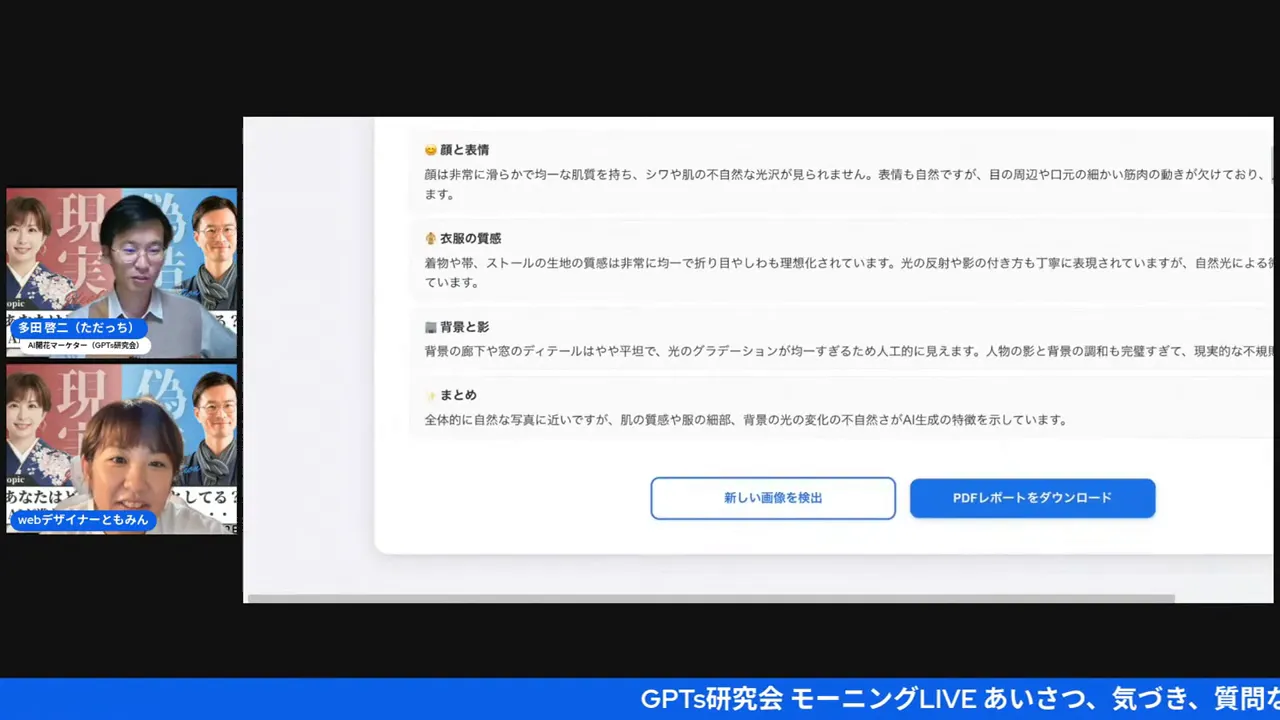Image resolution: width=1280 pixels, height=720 pixels.
Task: Click the webデザイナーともみん name label
Action: pos(82,520)
